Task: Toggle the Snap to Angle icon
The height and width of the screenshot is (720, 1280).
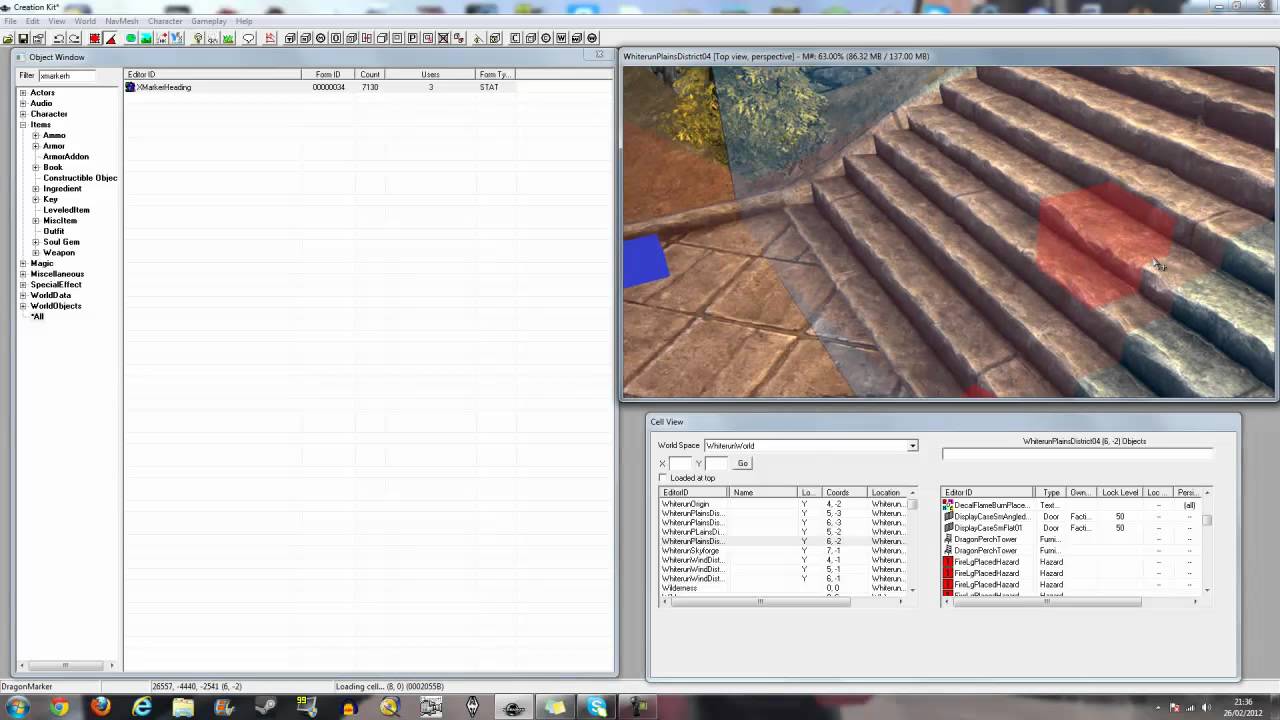Action: point(110,38)
